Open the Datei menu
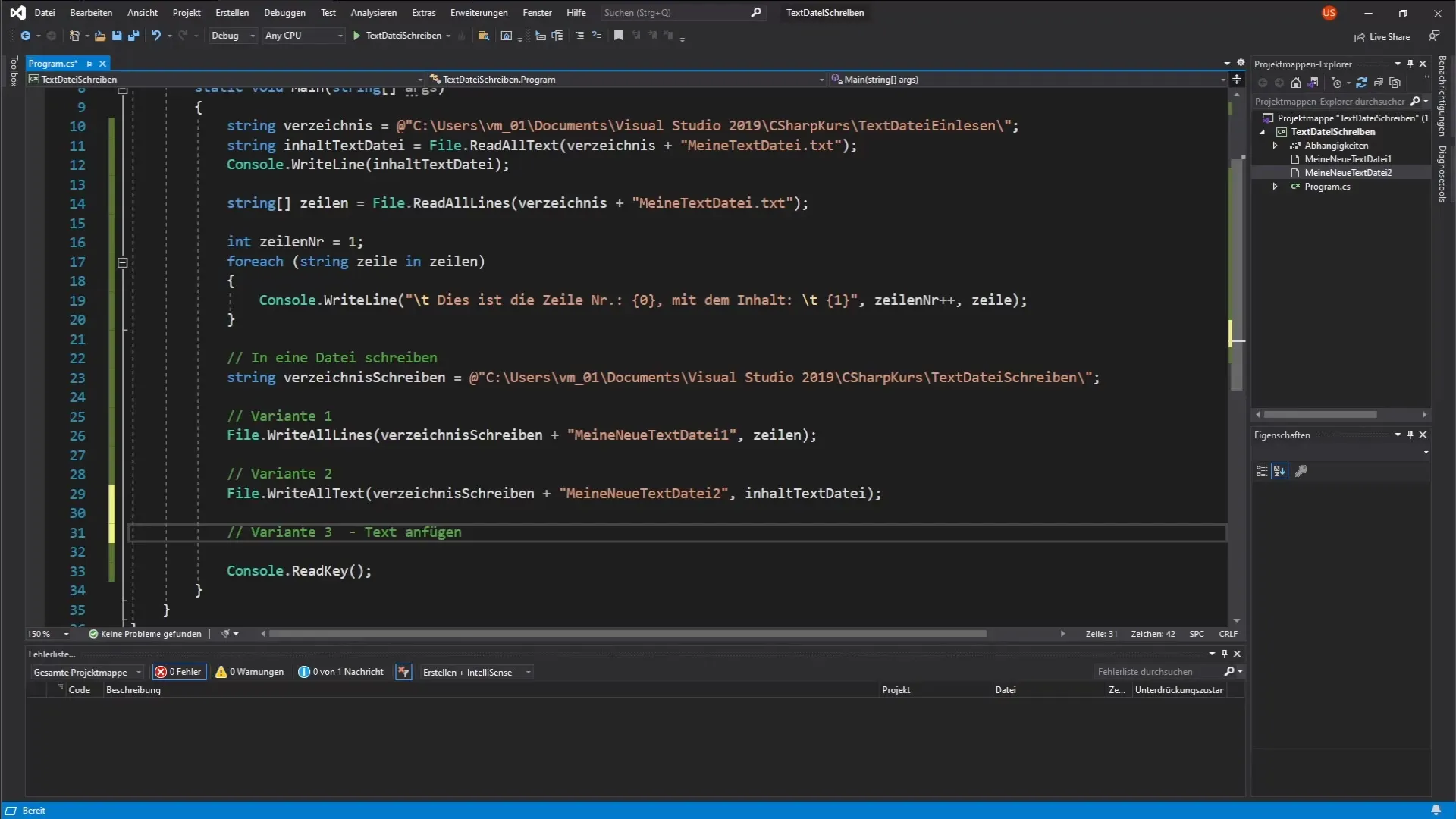1456x819 pixels. tap(45, 13)
